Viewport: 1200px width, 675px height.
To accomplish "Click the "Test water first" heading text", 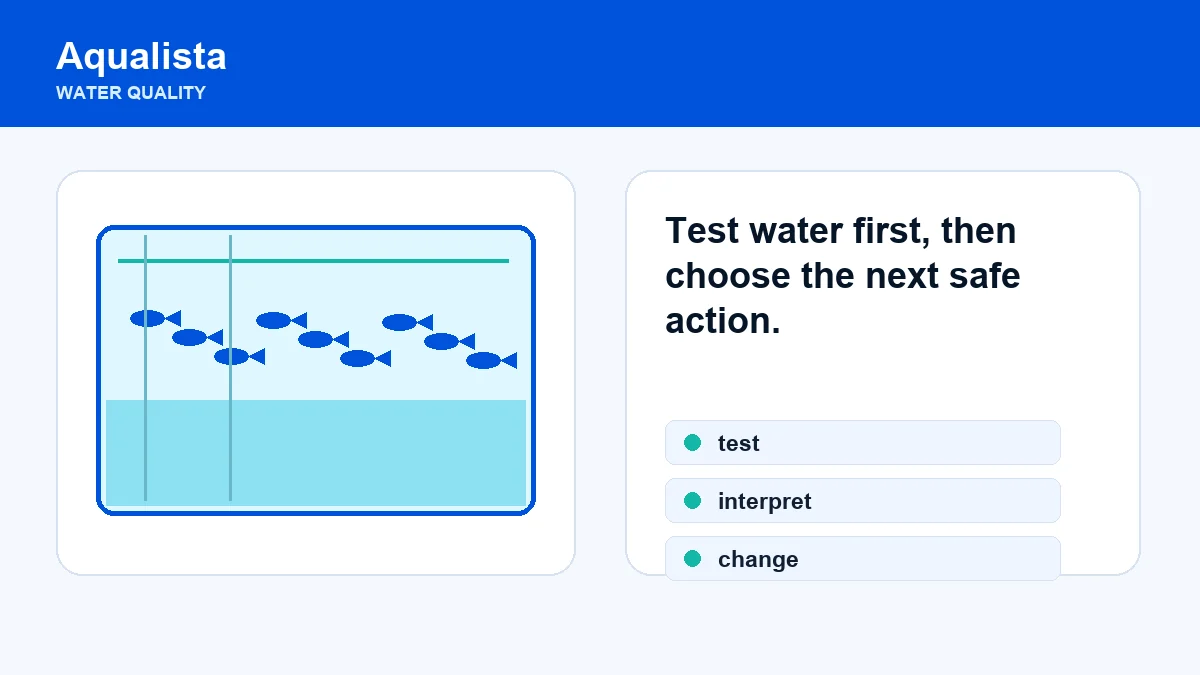I will coord(841,275).
